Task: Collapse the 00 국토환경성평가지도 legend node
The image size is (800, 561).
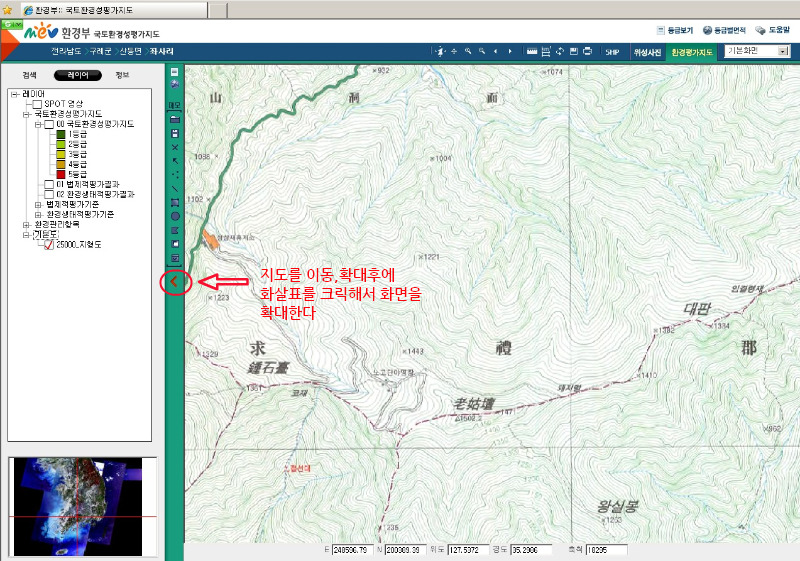Action: 38,124
